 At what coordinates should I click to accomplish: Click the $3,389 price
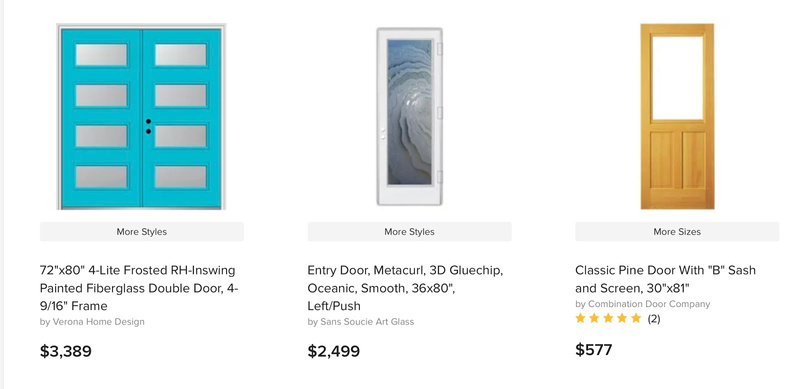click(x=66, y=351)
